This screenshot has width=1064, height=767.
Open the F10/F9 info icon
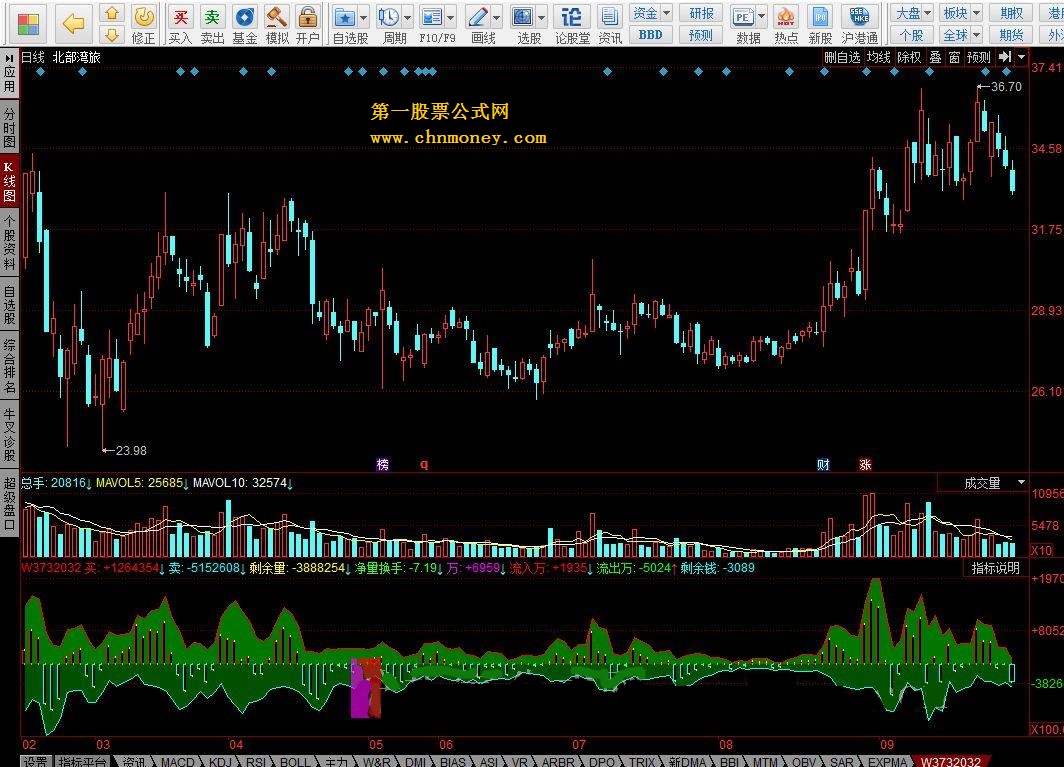[432, 17]
